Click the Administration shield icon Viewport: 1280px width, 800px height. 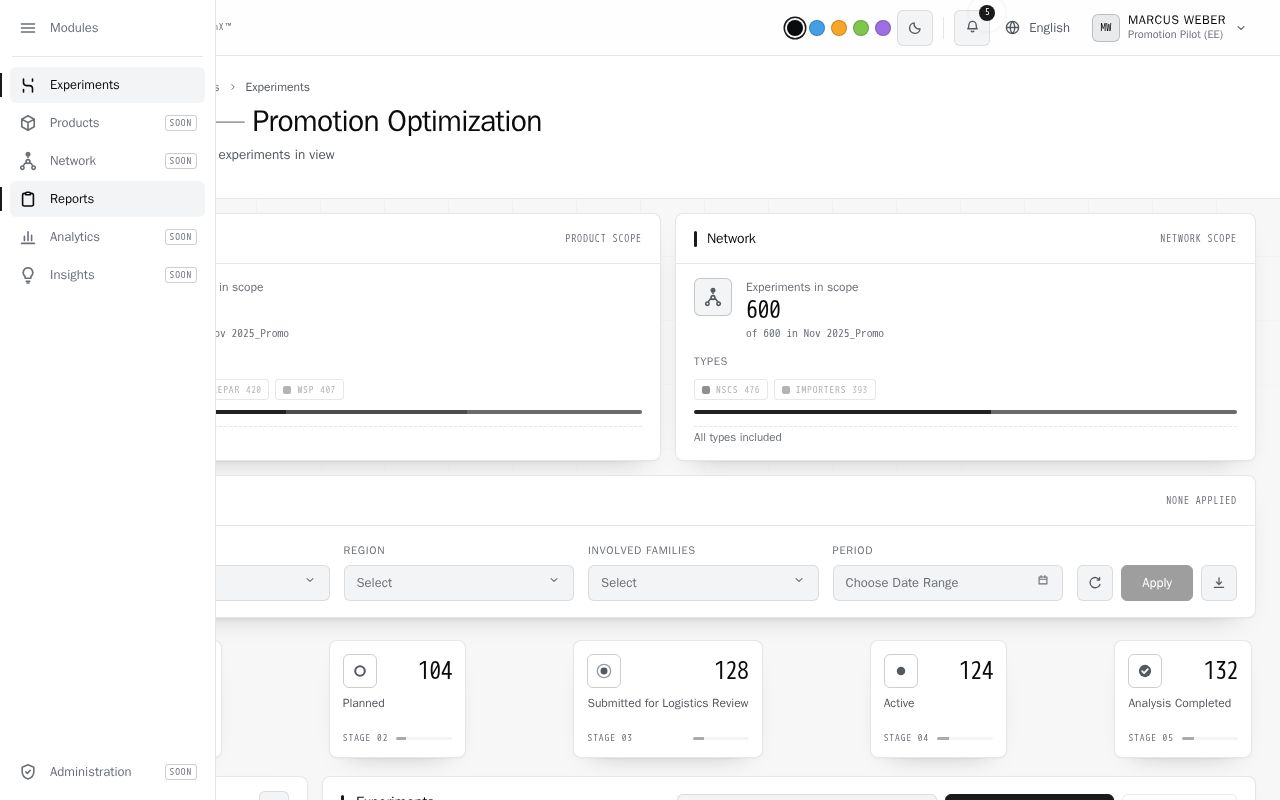point(28,772)
